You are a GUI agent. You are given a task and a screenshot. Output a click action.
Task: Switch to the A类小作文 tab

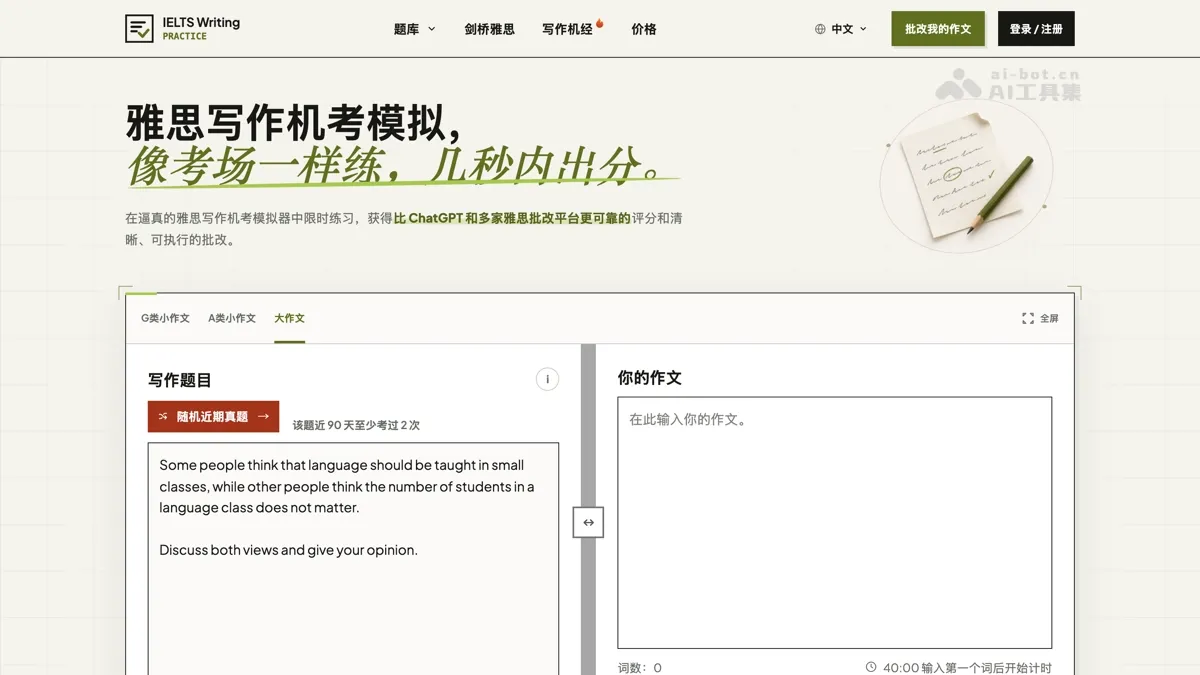(232, 318)
